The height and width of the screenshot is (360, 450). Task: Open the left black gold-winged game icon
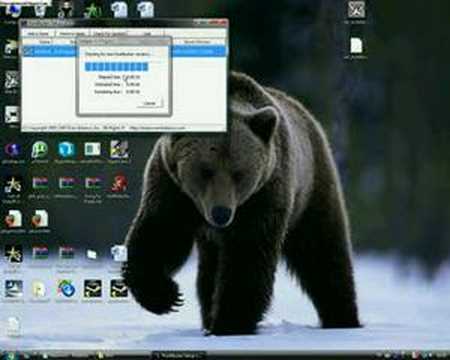[92, 289]
